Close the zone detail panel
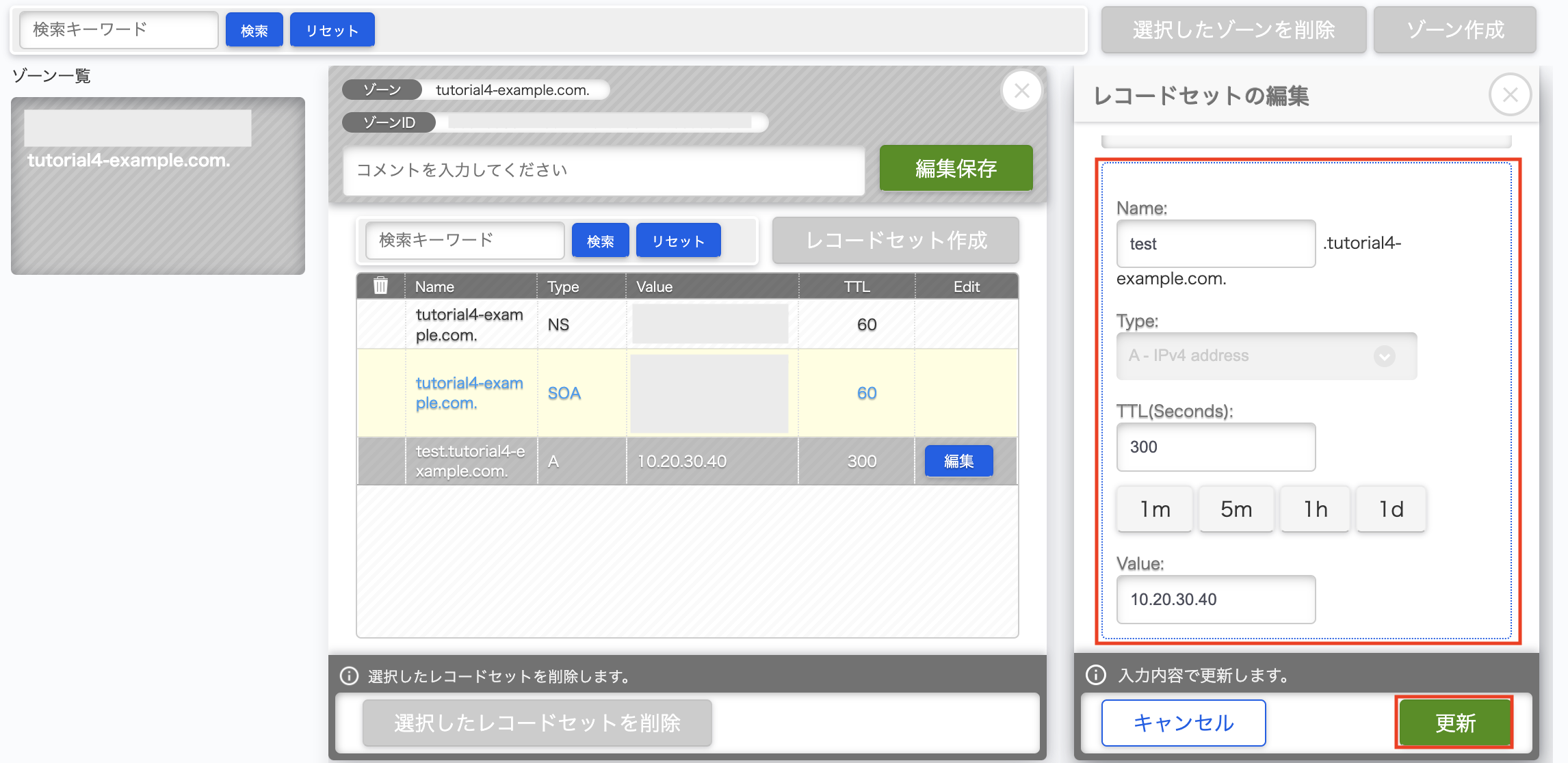This screenshot has width=1568, height=763. [x=1021, y=90]
